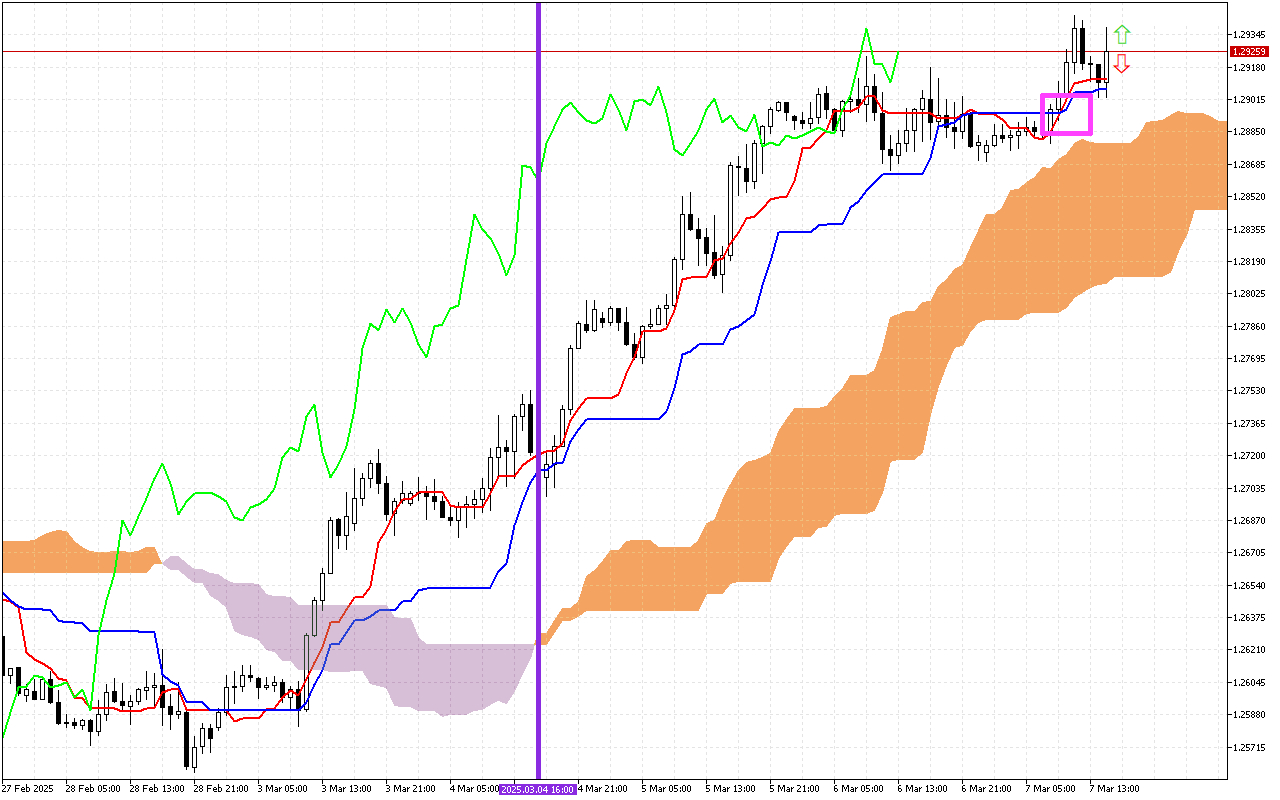Viewport: 1280px width, 800px height.
Task: Click the 1.29015 price axis label
Action: pos(1251,100)
